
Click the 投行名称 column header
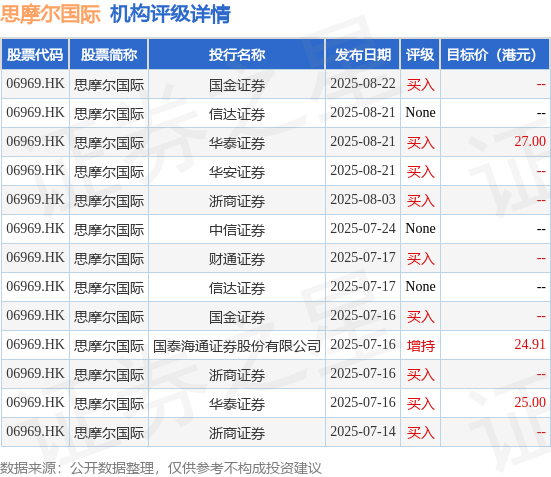point(237,54)
